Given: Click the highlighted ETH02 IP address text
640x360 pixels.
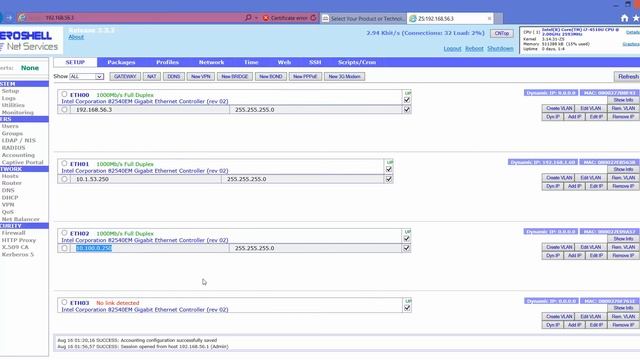Looking at the screenshot, I should coord(94,248).
